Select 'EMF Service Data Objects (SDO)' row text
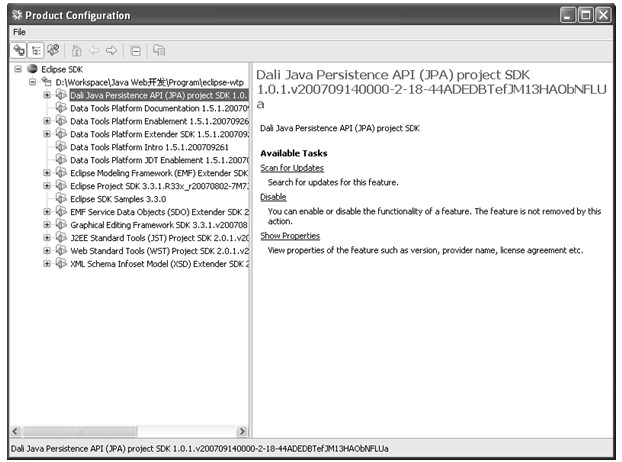The image size is (622, 462). pos(159,212)
